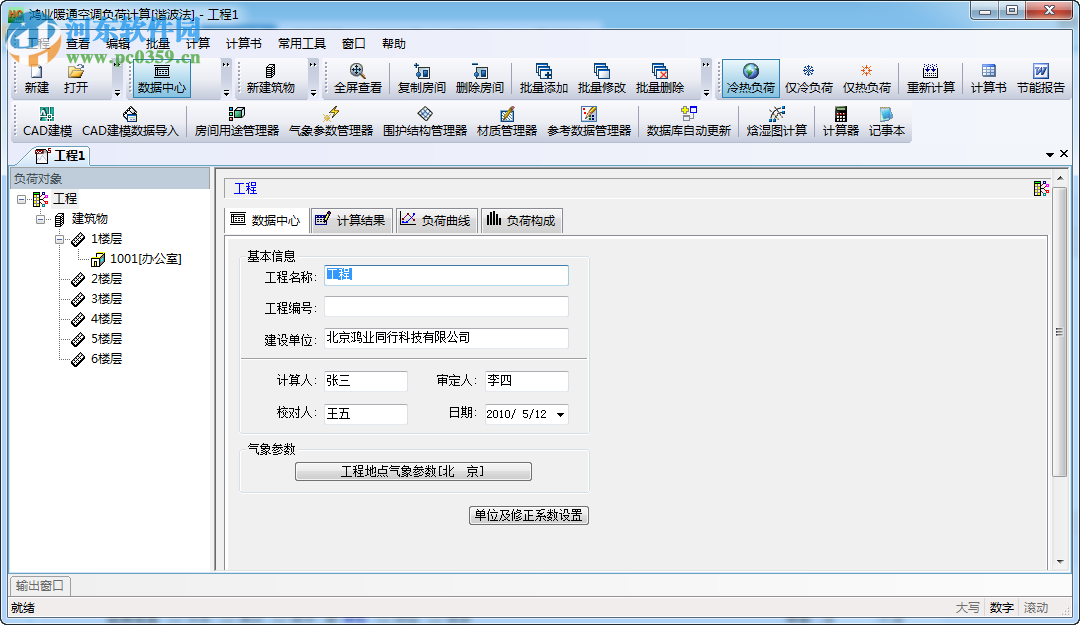Open the 窗口 menu

click(x=353, y=43)
